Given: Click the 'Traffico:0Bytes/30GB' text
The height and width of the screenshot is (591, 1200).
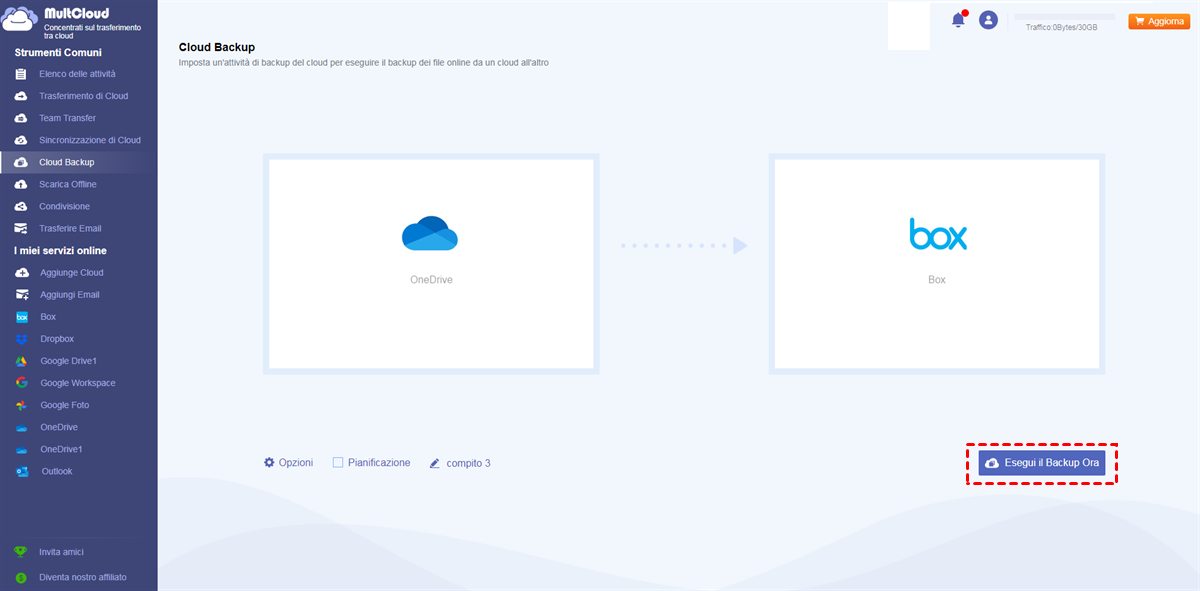Looking at the screenshot, I should pyautogui.click(x=1061, y=28).
